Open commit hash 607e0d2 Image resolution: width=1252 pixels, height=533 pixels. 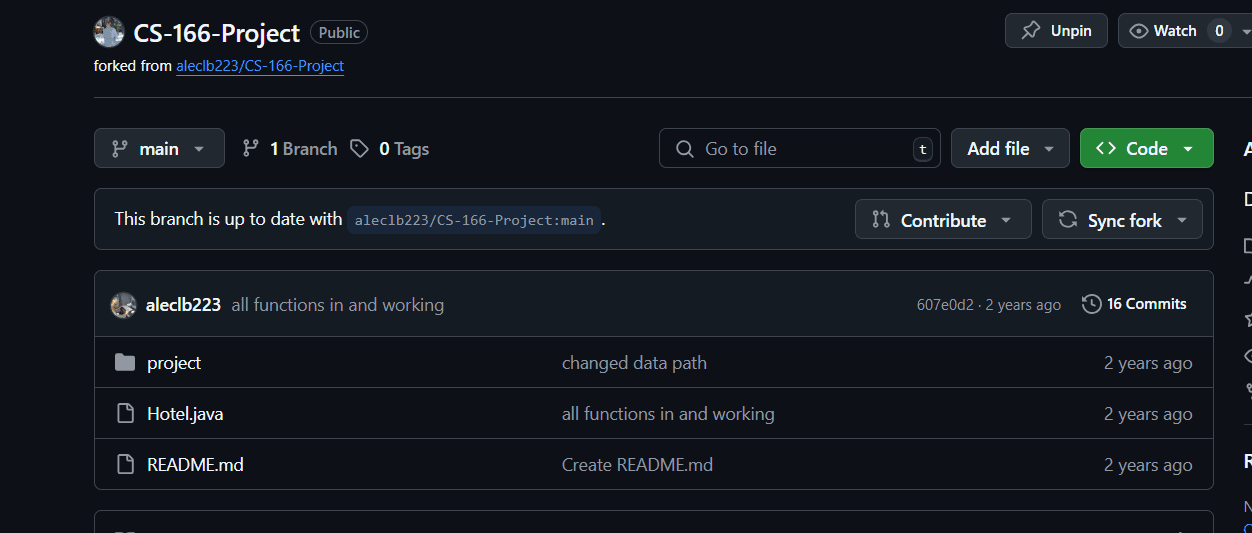945,305
